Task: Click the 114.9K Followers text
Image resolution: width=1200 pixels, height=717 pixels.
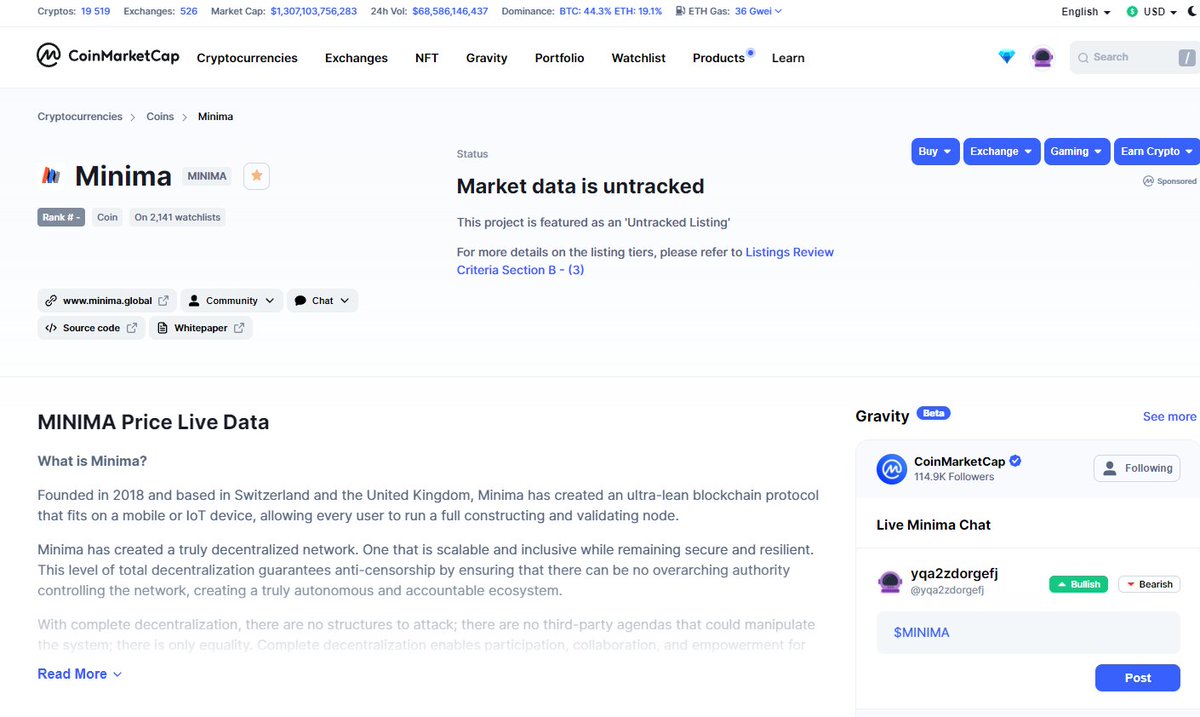Action: [954, 477]
